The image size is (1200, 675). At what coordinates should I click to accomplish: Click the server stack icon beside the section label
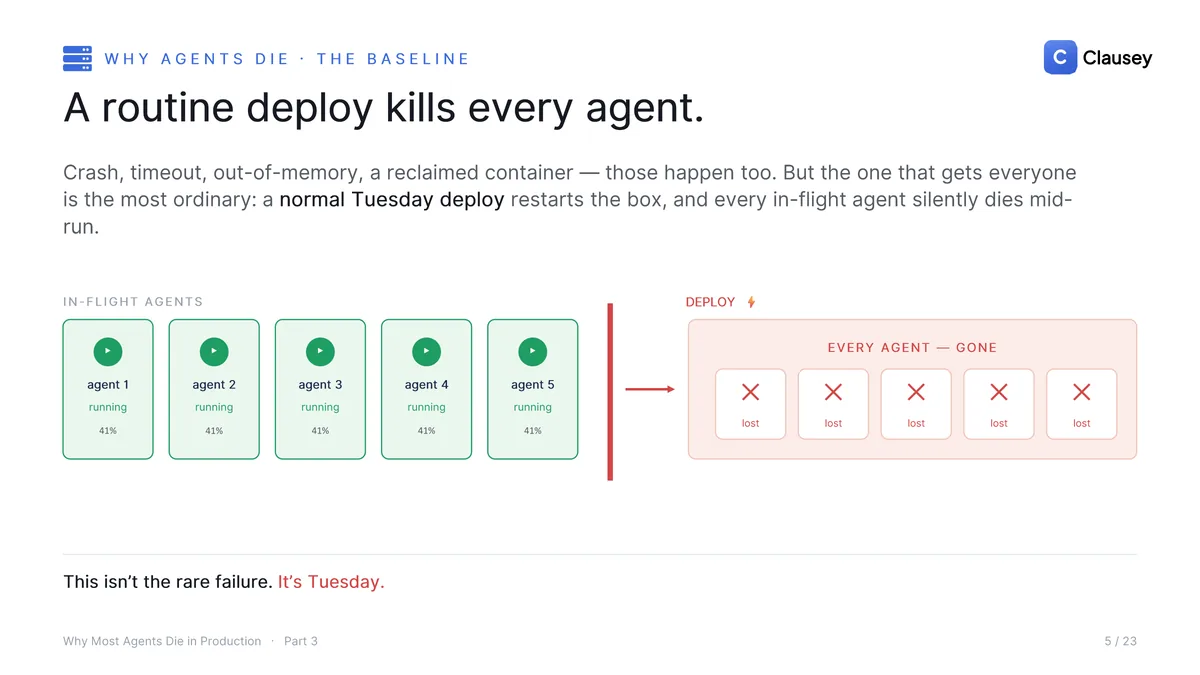pos(77,59)
